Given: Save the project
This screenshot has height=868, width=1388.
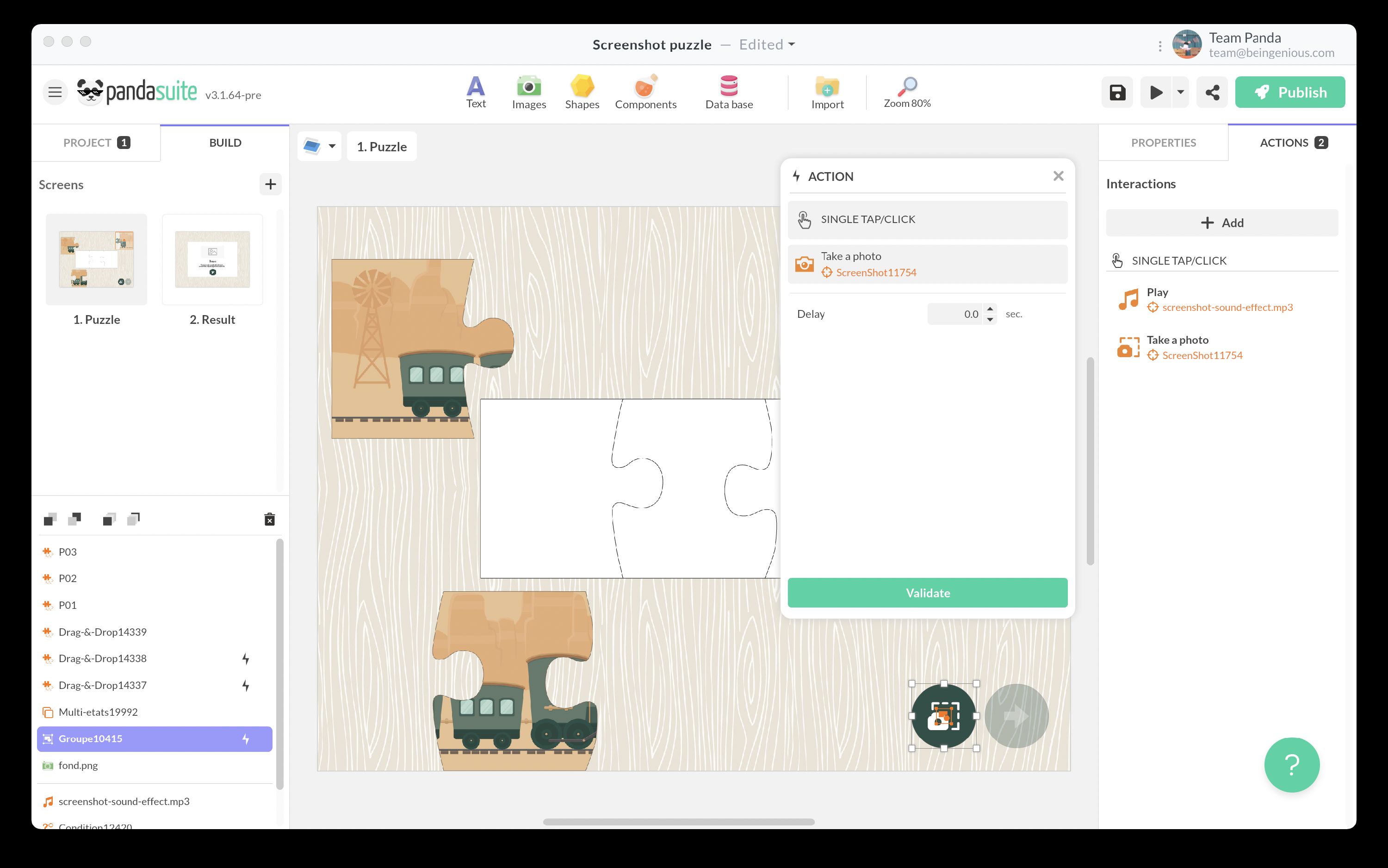Looking at the screenshot, I should [x=1116, y=92].
